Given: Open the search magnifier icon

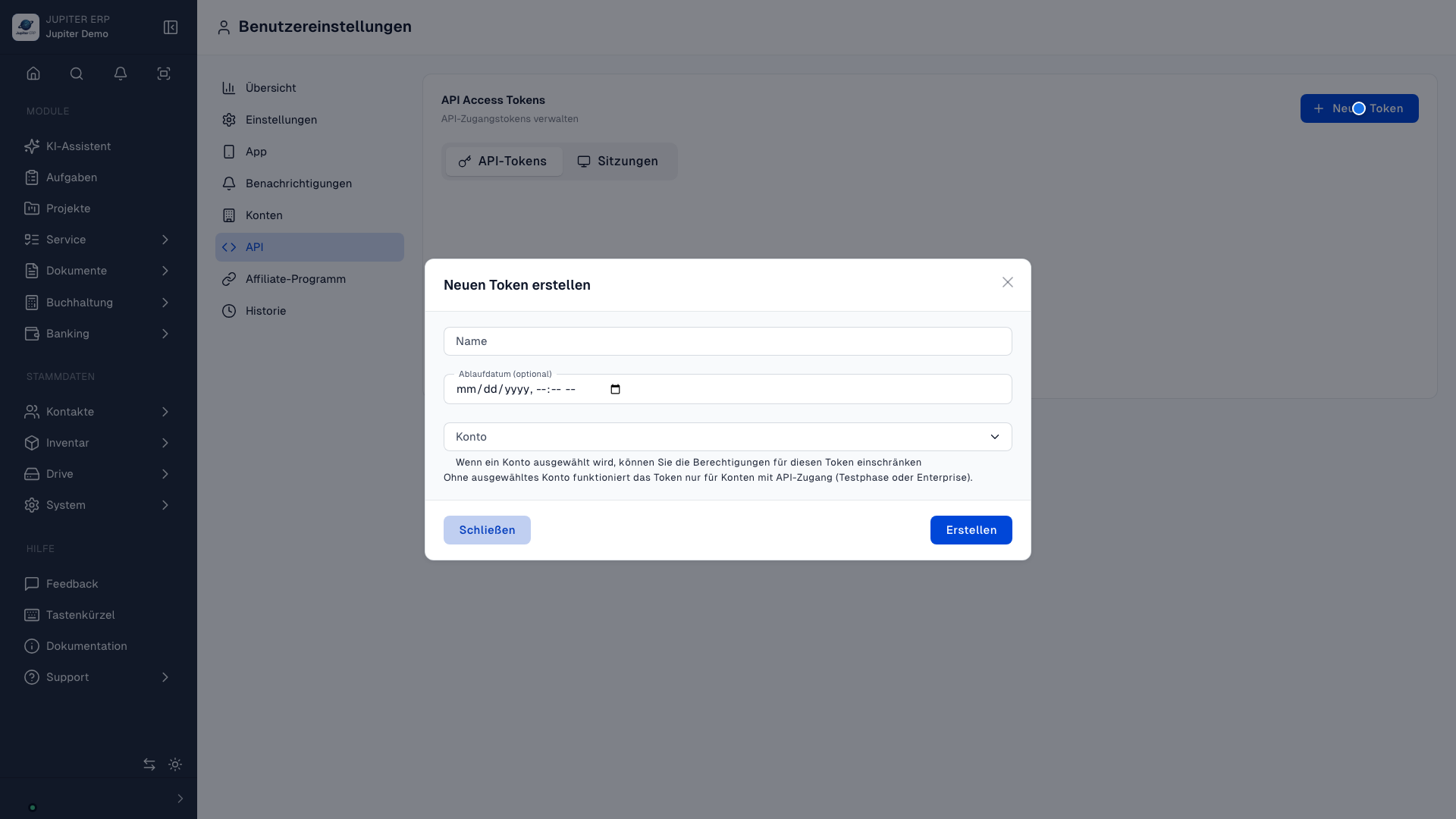Looking at the screenshot, I should point(77,74).
